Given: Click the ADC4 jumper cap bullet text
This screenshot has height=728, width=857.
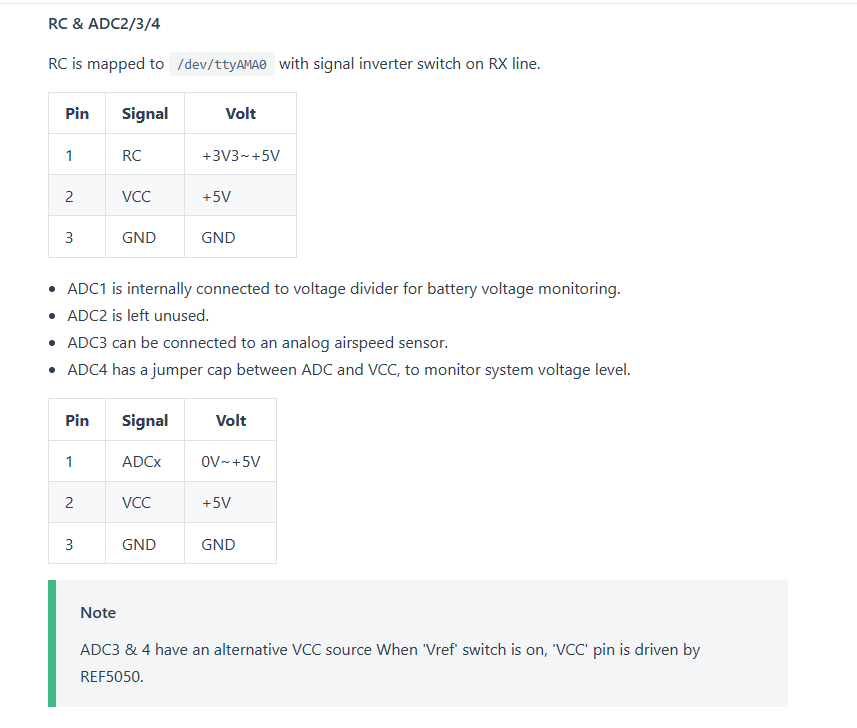Looking at the screenshot, I should pyautogui.click(x=349, y=369).
